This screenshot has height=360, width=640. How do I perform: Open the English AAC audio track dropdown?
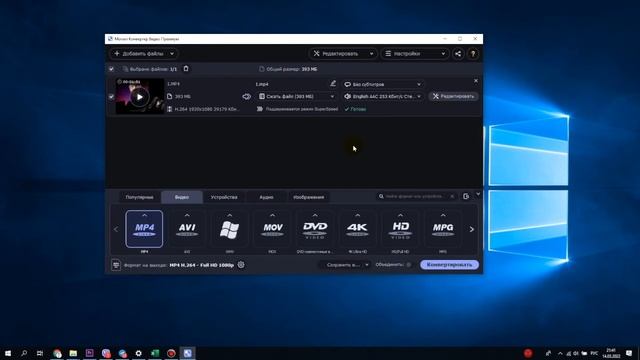[382, 96]
